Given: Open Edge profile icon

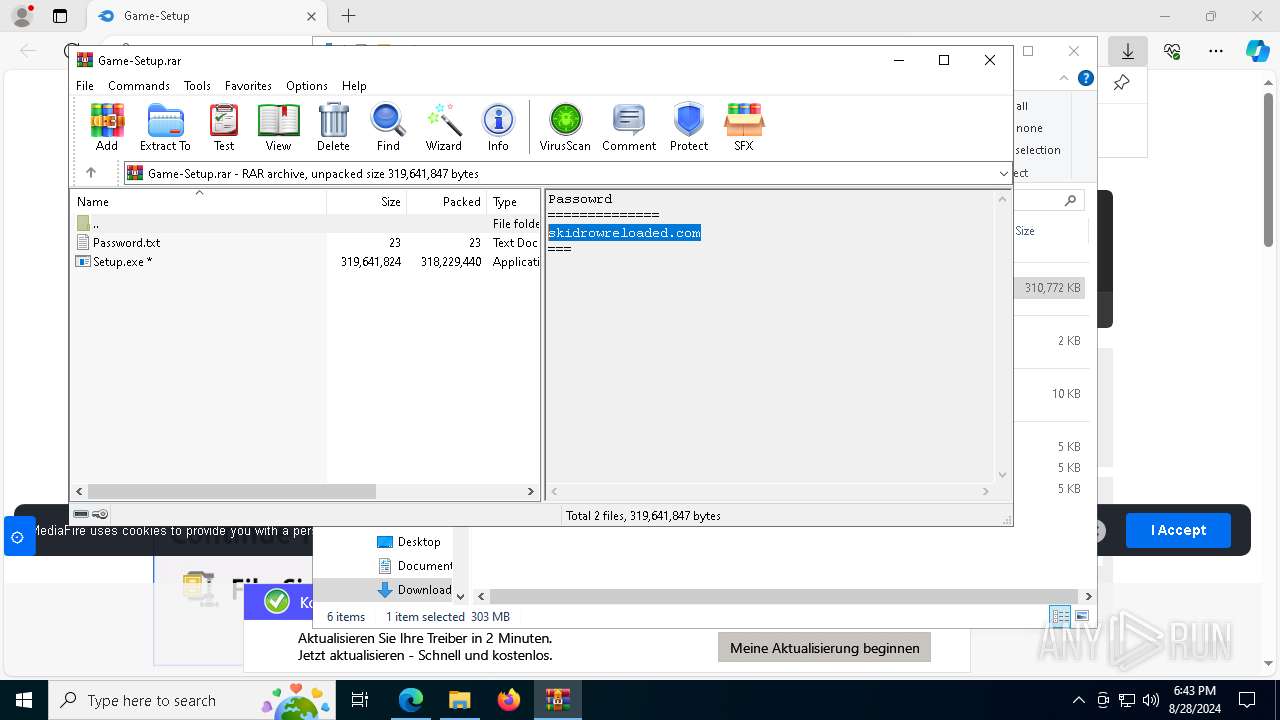Looking at the screenshot, I should point(22,16).
